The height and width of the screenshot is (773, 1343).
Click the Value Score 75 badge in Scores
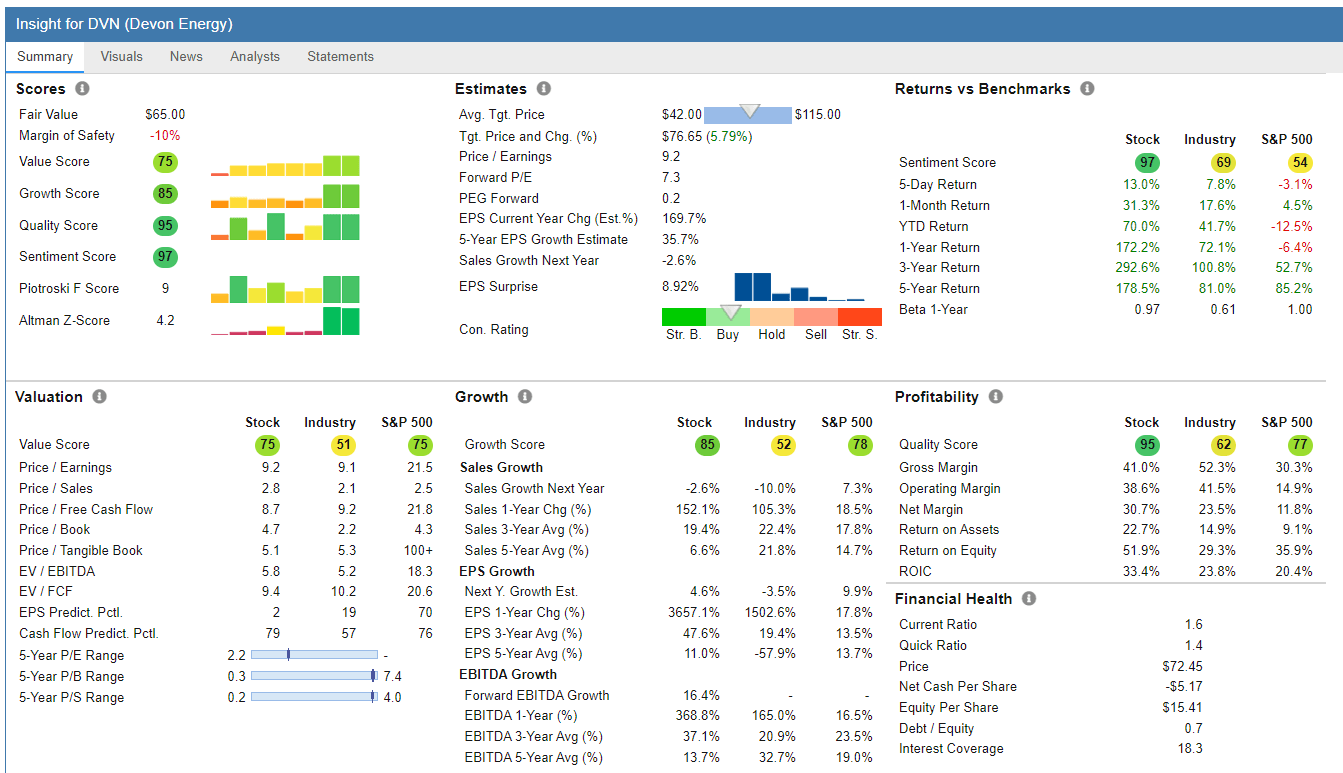tap(165, 162)
